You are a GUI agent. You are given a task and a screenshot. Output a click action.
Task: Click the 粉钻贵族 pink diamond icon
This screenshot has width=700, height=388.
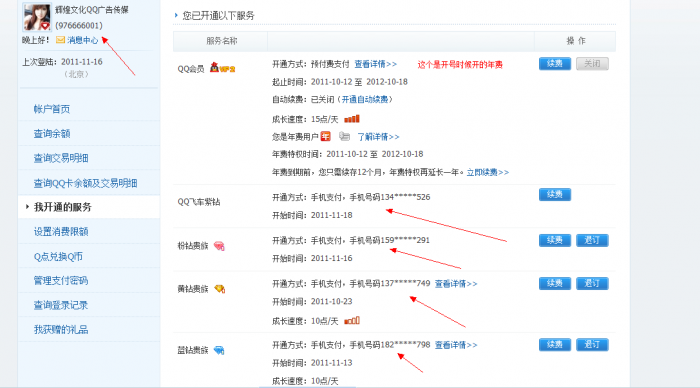tap(219, 246)
